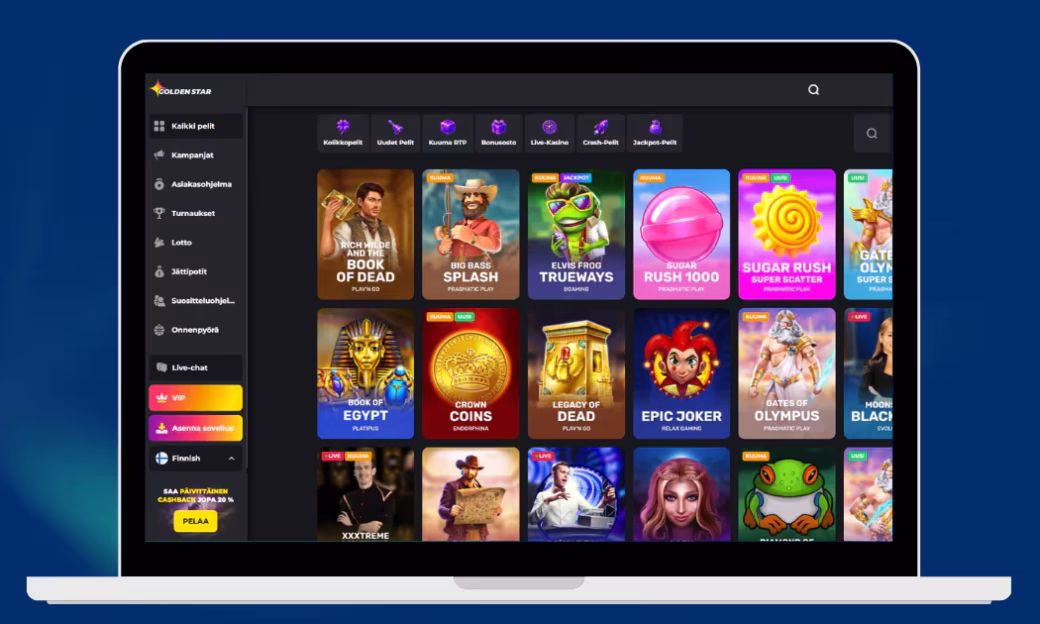
Task: Open the Book of Dead game
Action: click(x=365, y=234)
